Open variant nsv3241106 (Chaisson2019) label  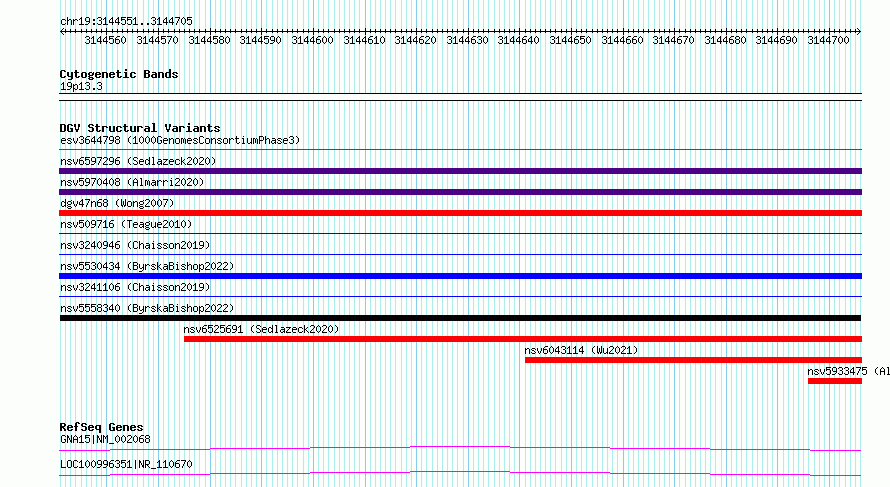coord(135,287)
